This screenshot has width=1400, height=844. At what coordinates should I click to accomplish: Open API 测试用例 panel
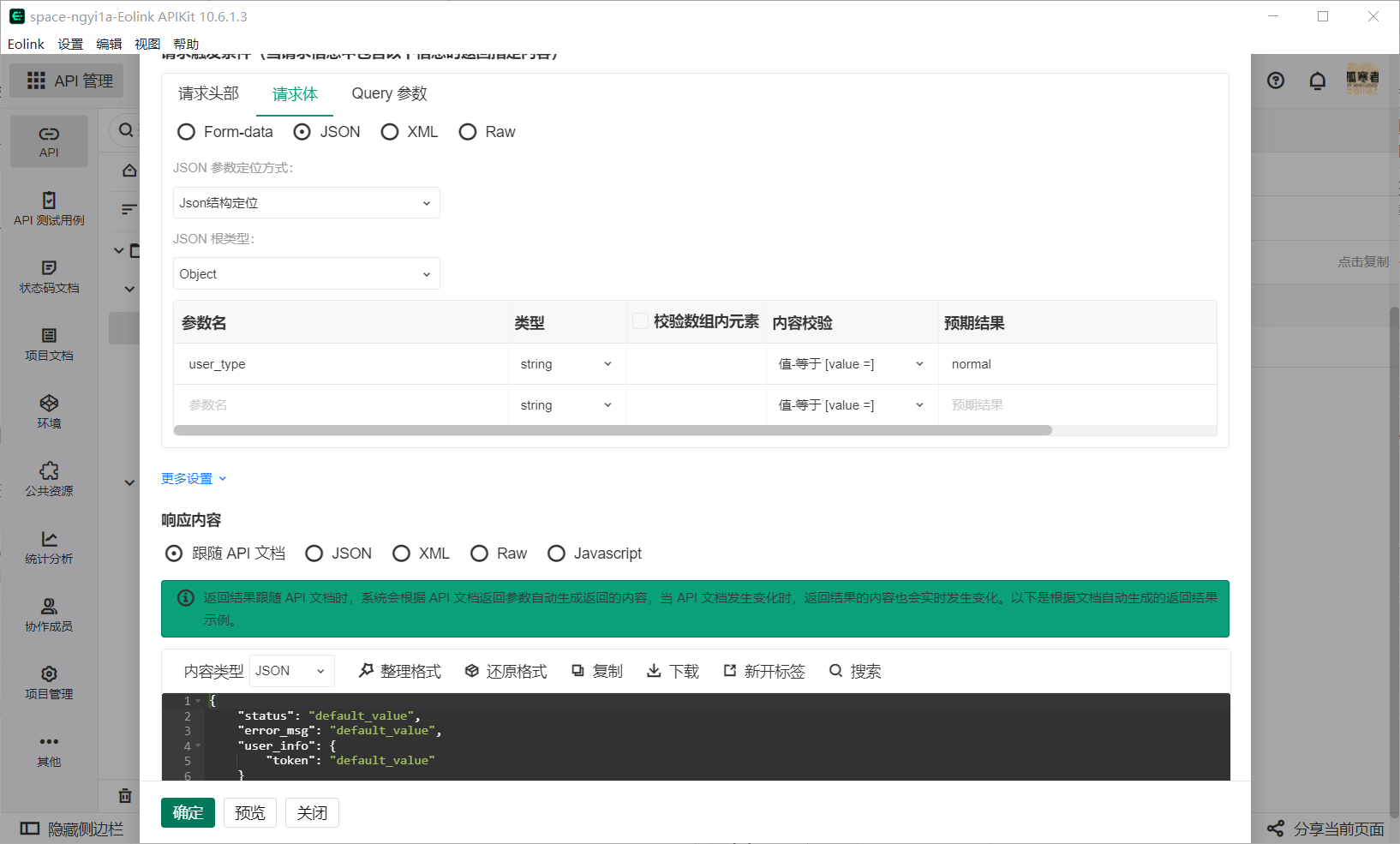(49, 208)
